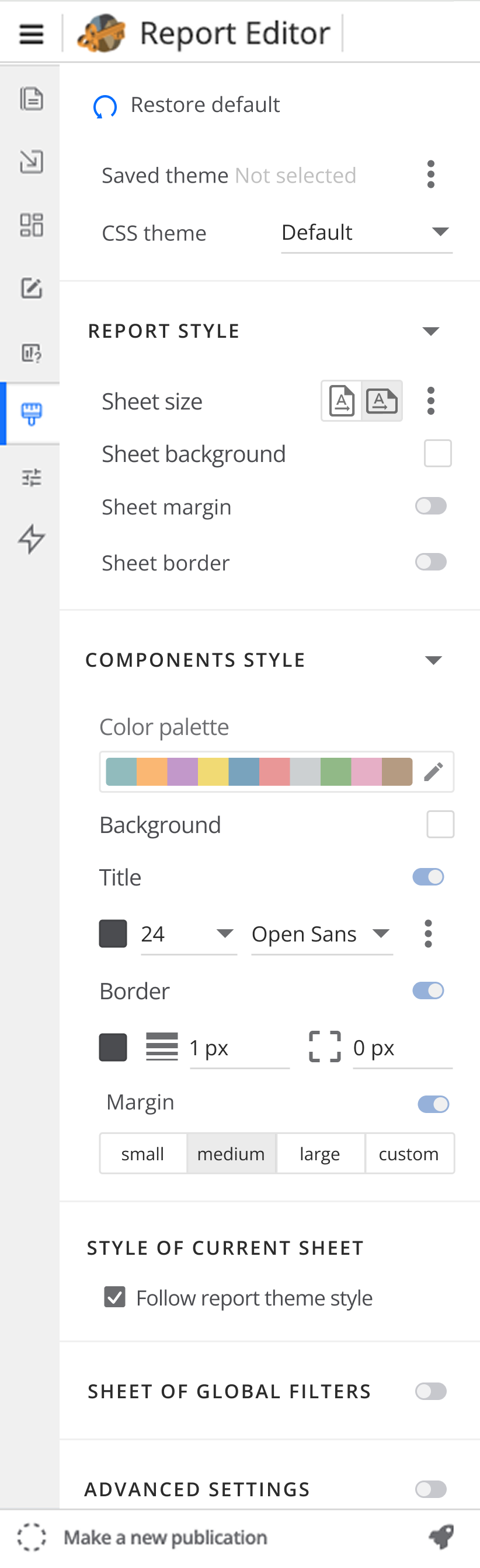Choose the custom margin option
Screen dimensions: 480x1568
point(409,1153)
